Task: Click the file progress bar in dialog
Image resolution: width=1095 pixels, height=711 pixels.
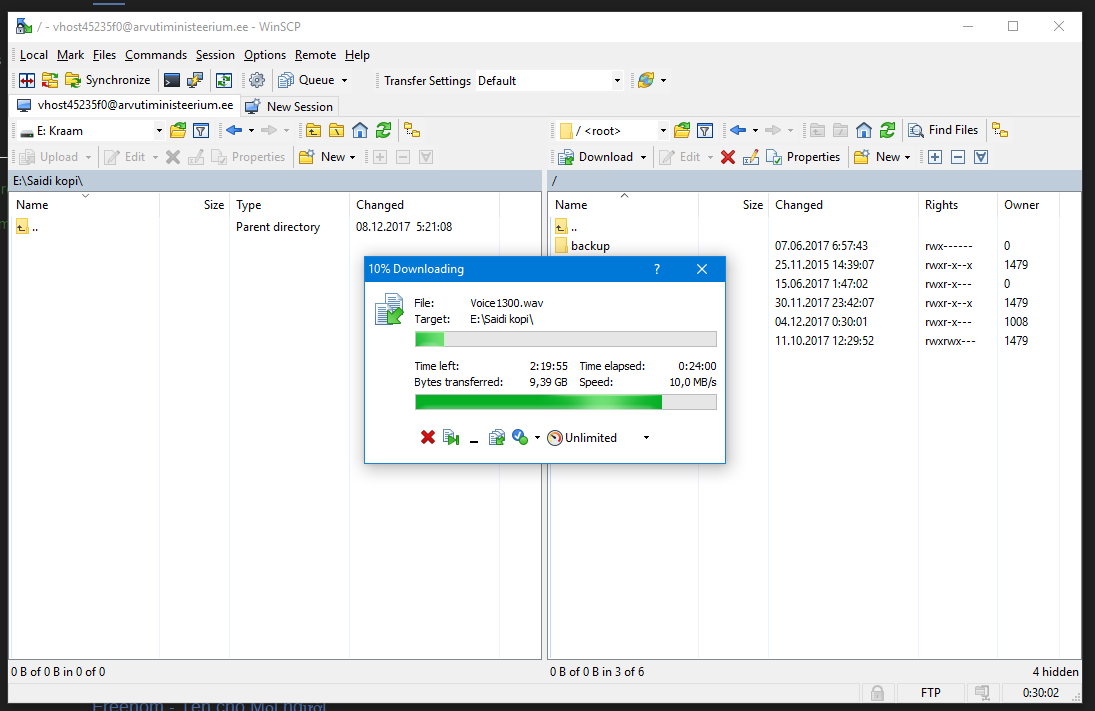Action: pos(566,339)
